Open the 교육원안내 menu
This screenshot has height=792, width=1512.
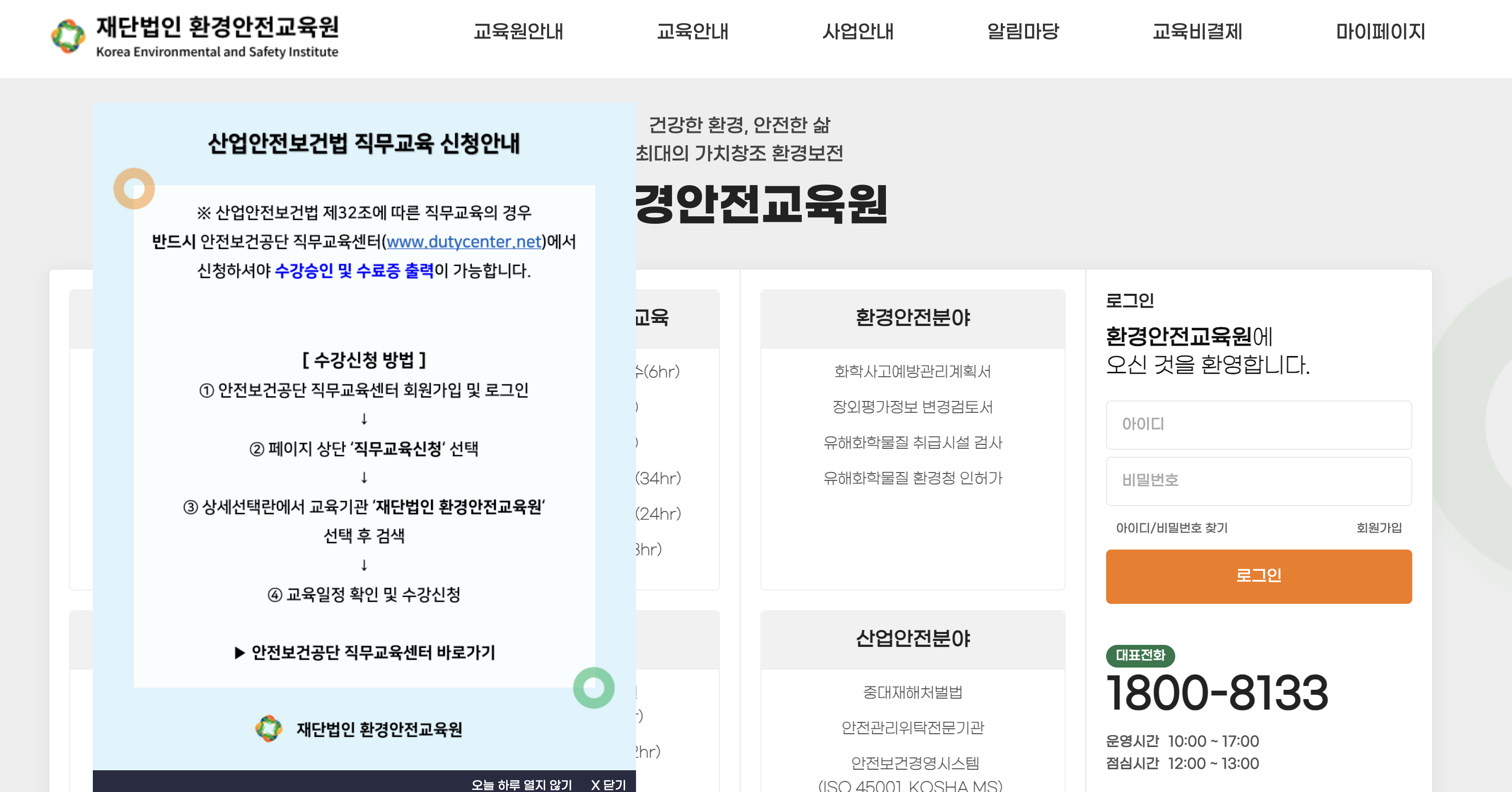518,32
